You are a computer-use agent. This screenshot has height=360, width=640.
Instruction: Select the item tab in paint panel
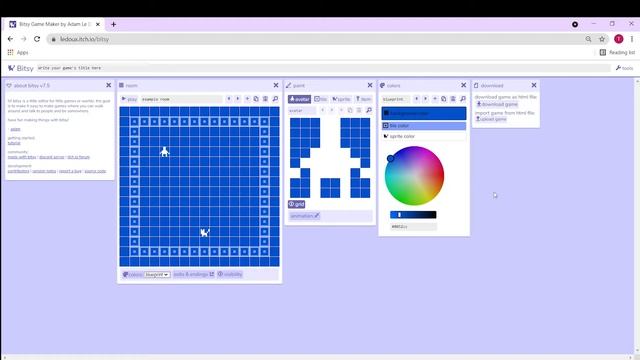tap(363, 99)
